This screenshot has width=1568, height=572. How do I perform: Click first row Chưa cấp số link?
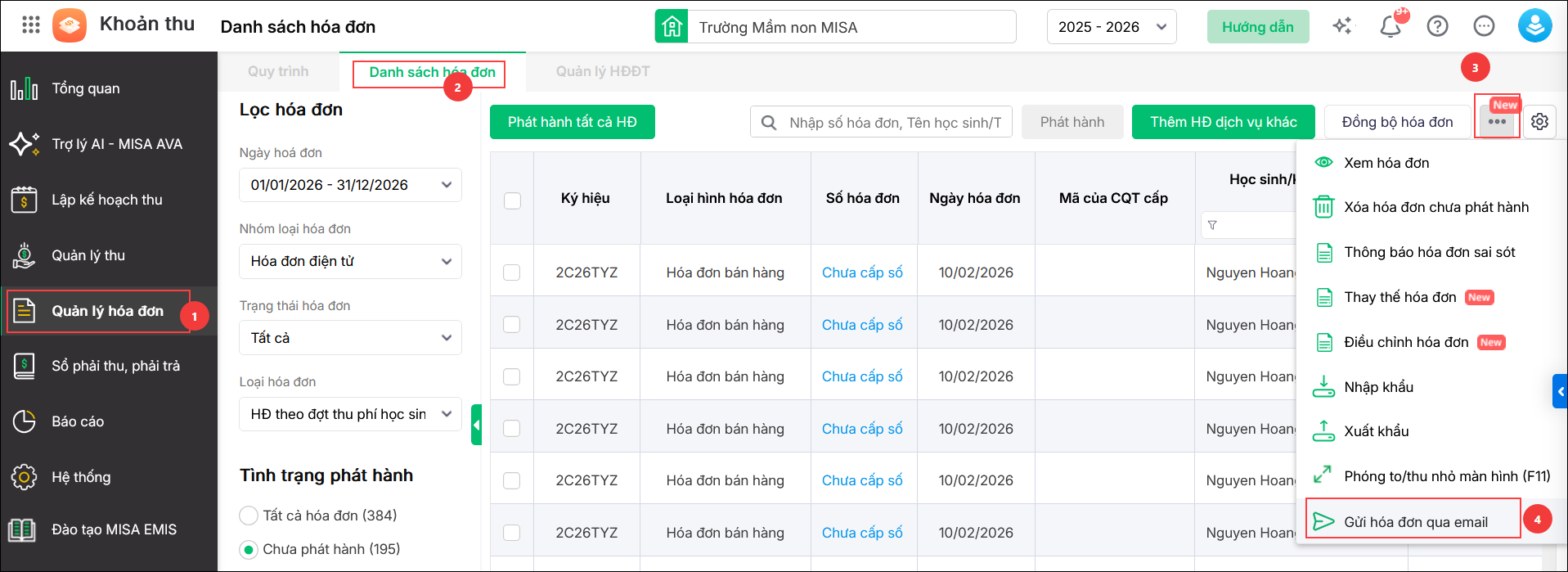pyautogui.click(x=862, y=272)
